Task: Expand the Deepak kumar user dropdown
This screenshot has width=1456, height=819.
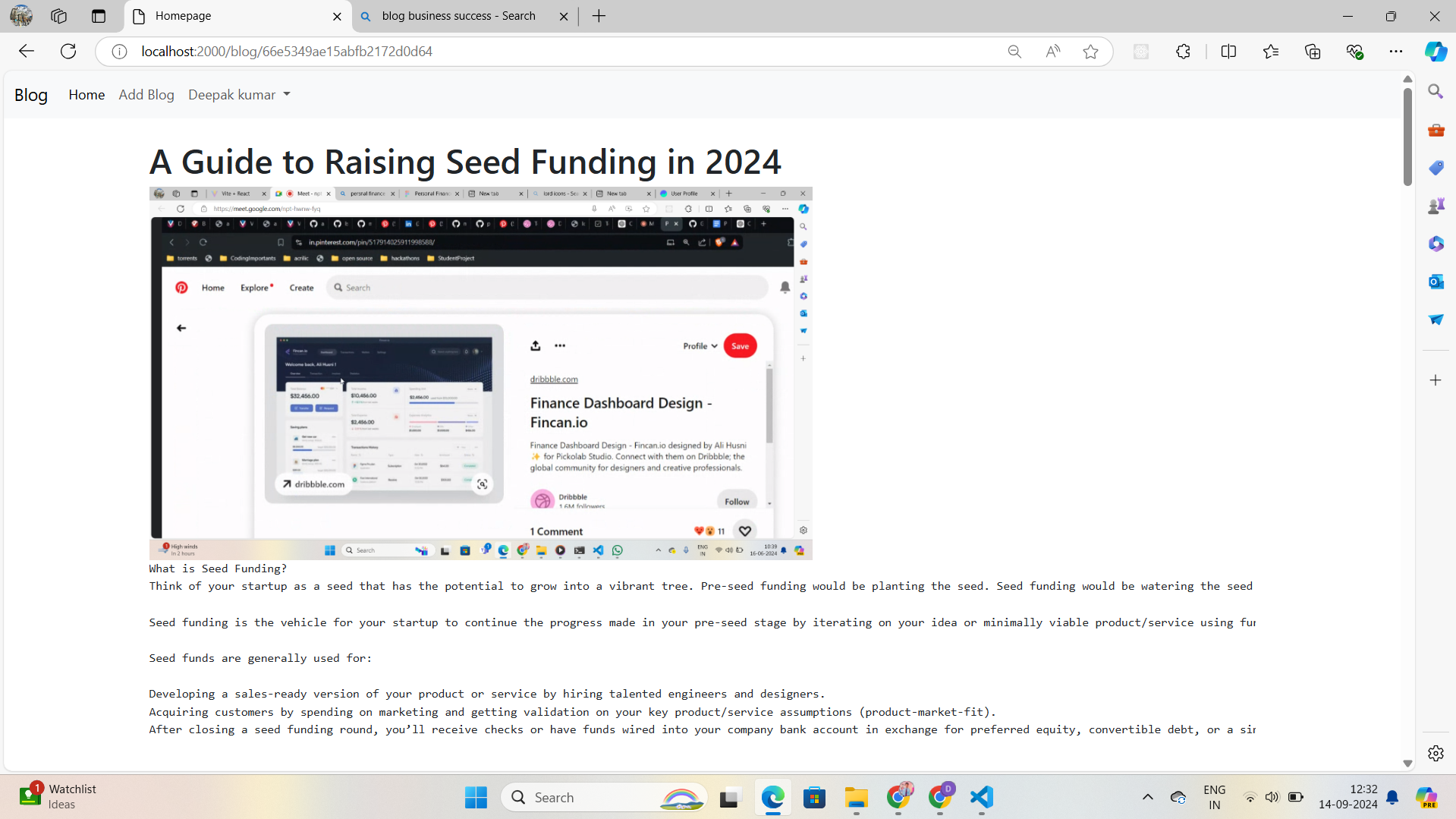Action: click(239, 95)
